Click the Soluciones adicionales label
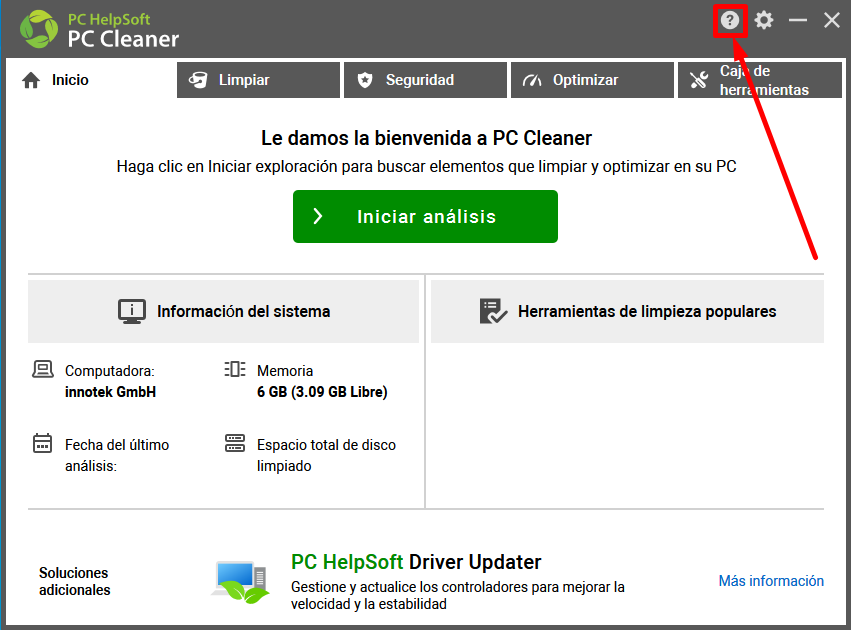Image resolution: width=851 pixels, height=630 pixels. pos(74,581)
